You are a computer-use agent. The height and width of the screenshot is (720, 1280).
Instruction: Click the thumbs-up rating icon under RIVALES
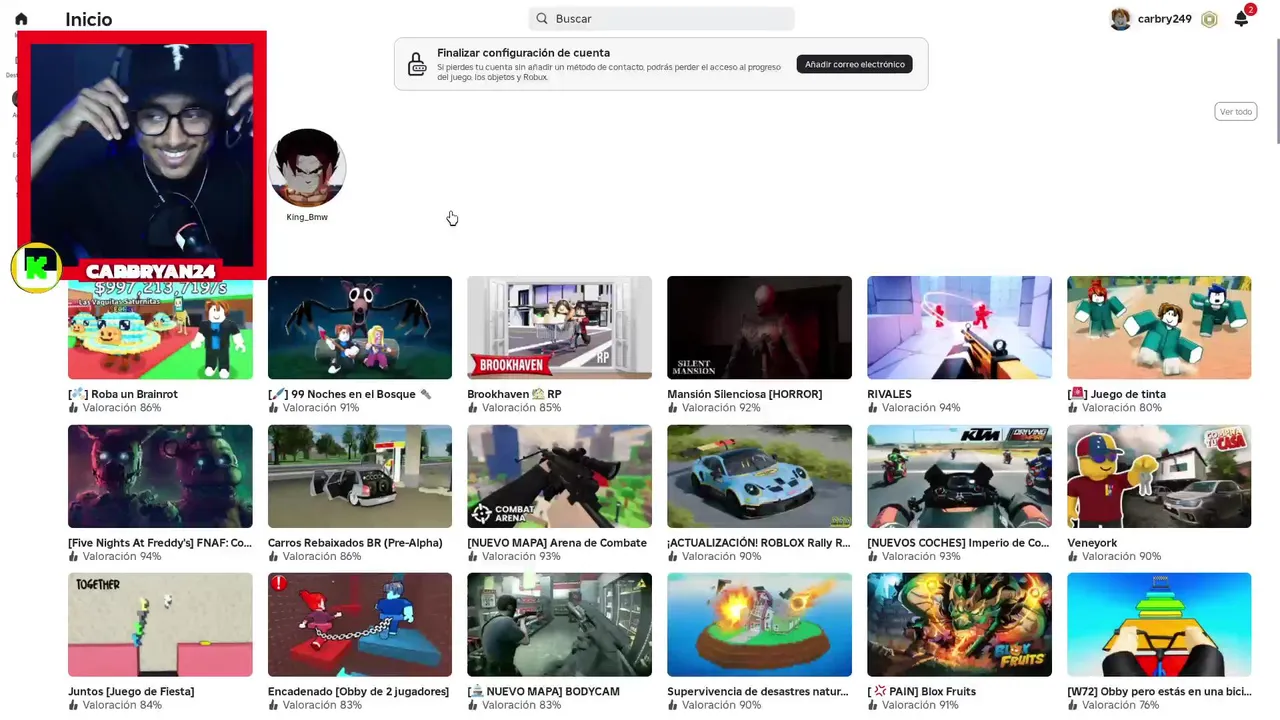click(873, 408)
